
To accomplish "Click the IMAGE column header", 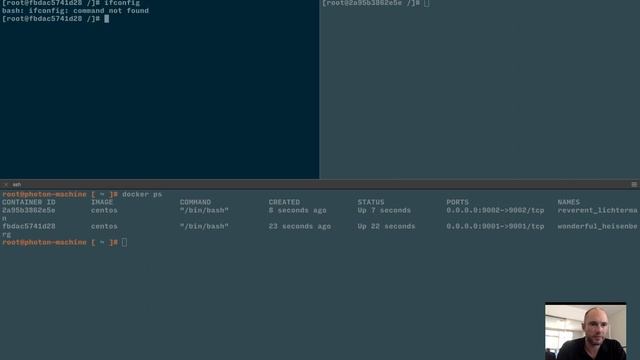I will tap(102, 202).
